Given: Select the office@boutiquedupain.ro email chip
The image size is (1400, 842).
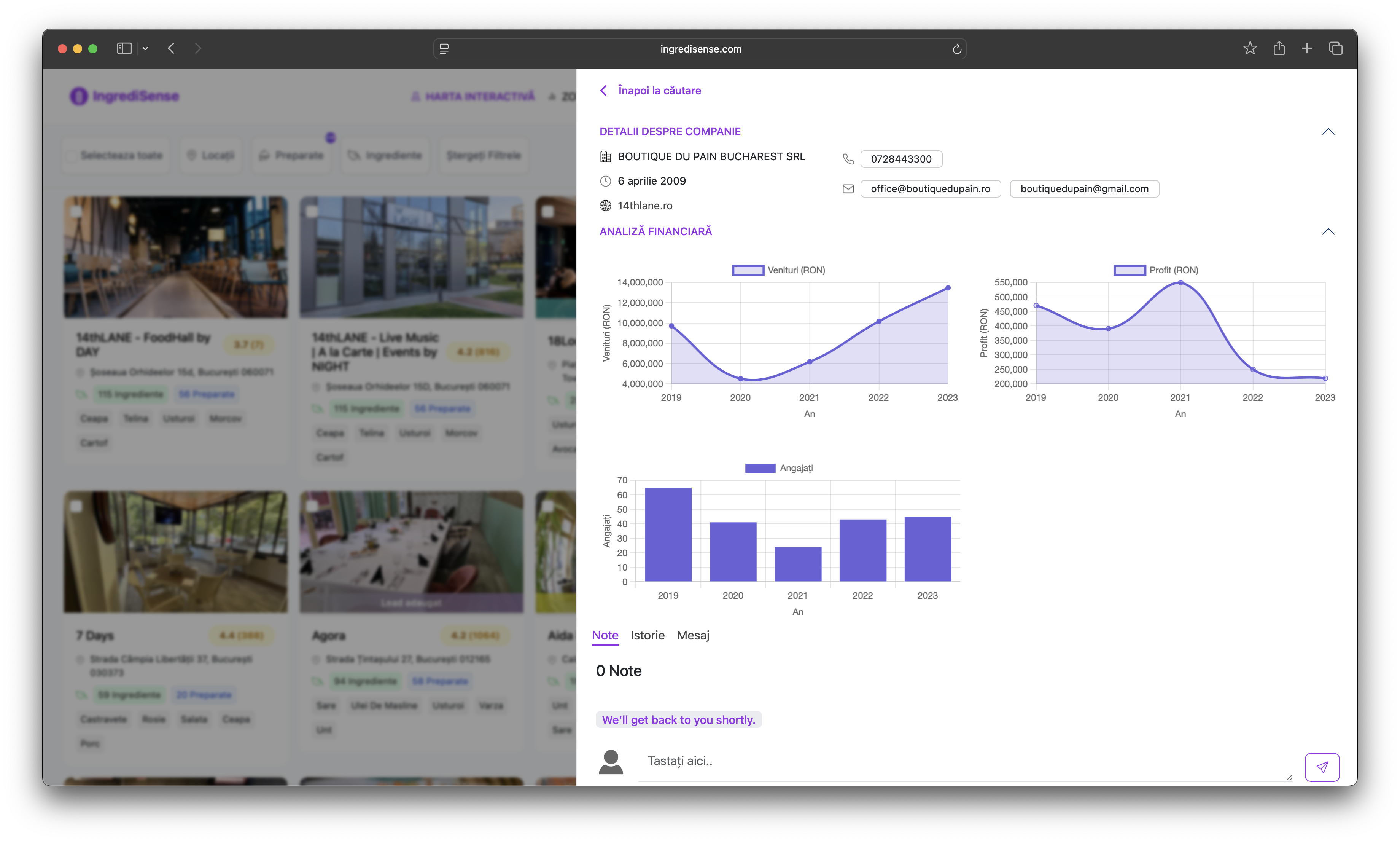Looking at the screenshot, I should 931,189.
